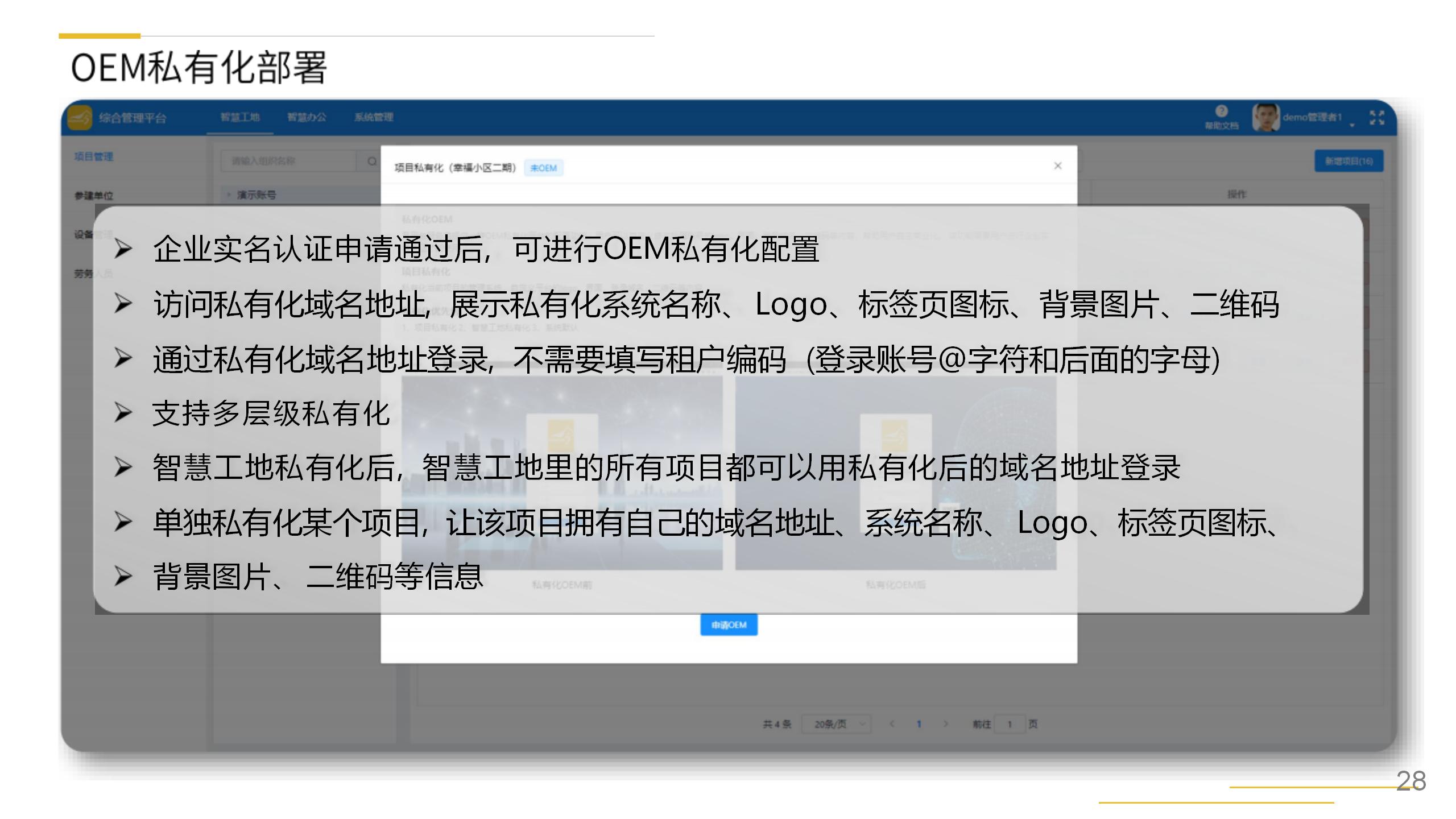Click the dialog title 项目私有化（幸福小区二期）
Image resolution: width=1456 pixels, height=819 pixels.
(x=455, y=168)
